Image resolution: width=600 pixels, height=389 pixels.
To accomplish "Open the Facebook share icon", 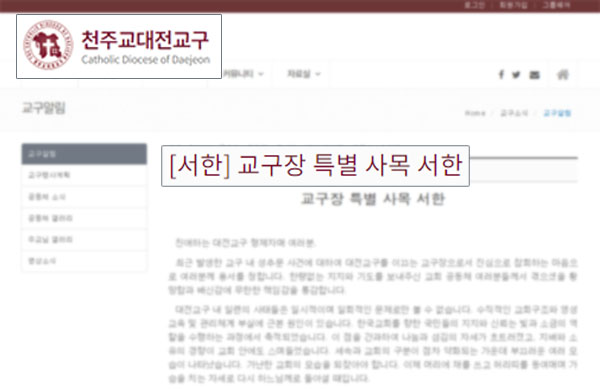I will click(x=501, y=74).
